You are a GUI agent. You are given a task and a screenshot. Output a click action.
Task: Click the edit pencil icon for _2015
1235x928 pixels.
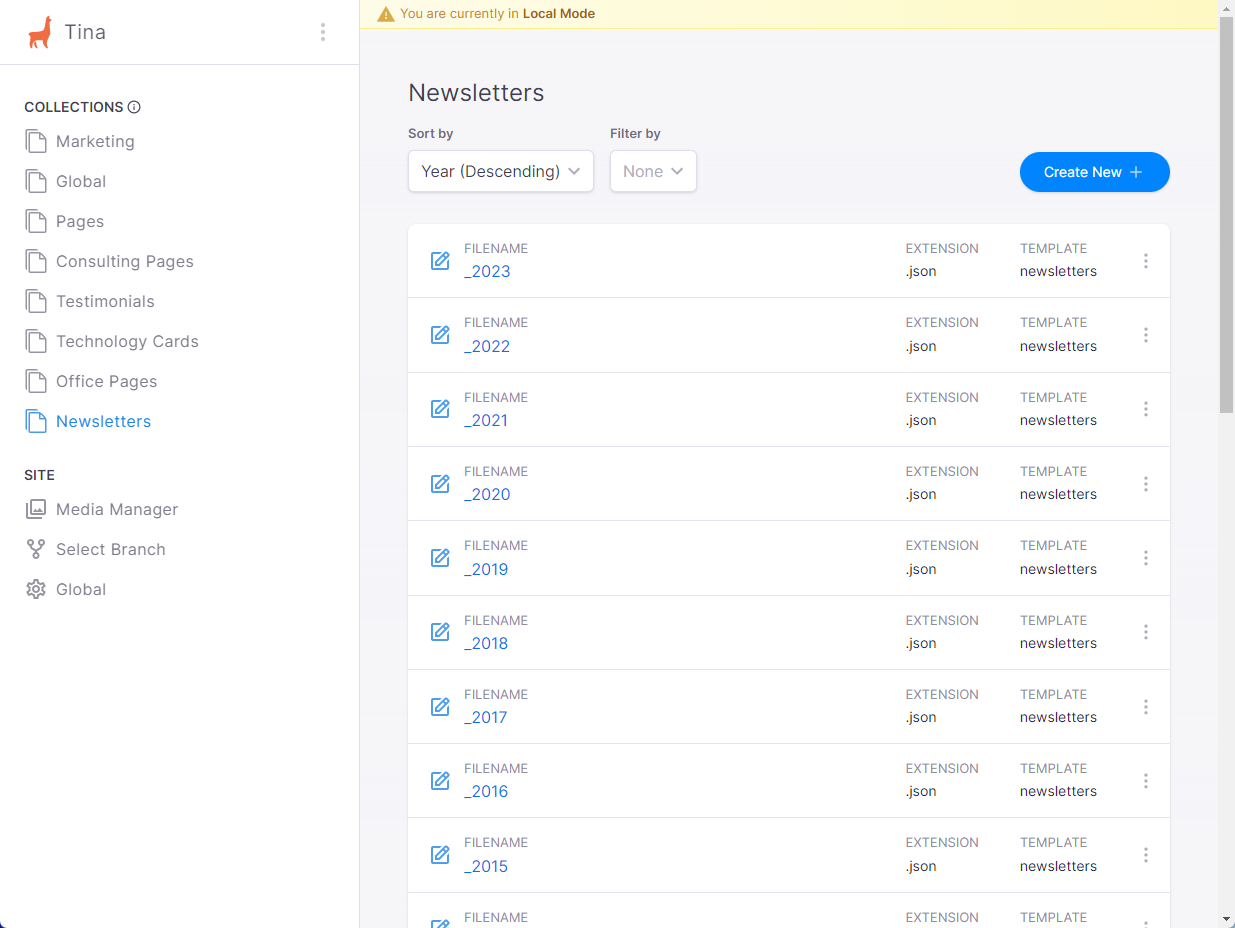pos(440,855)
